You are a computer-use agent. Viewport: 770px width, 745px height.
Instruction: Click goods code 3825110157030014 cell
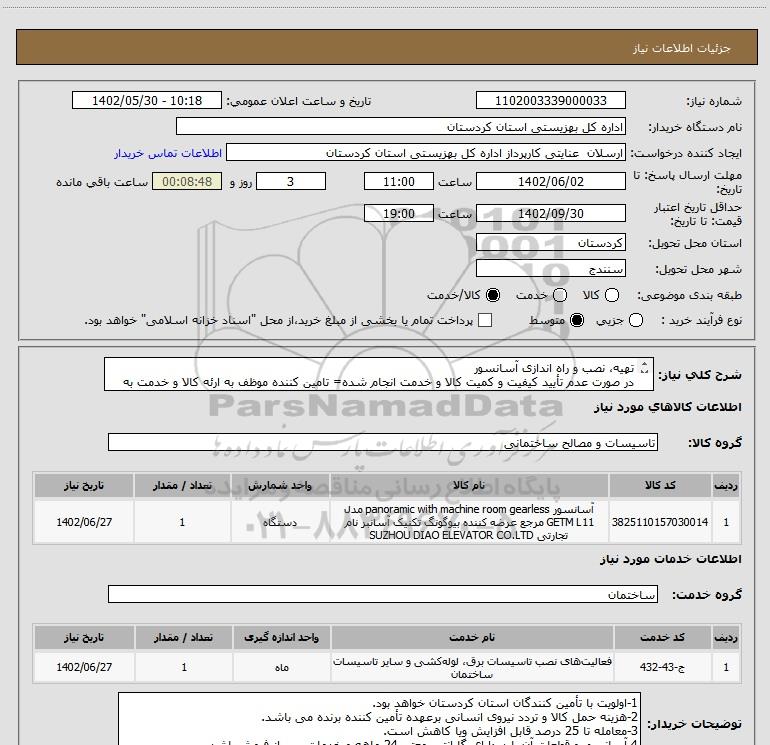click(660, 522)
